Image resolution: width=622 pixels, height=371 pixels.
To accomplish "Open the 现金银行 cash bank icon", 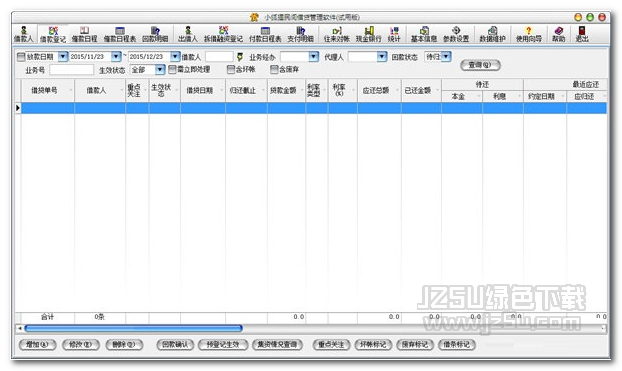I will (x=369, y=34).
